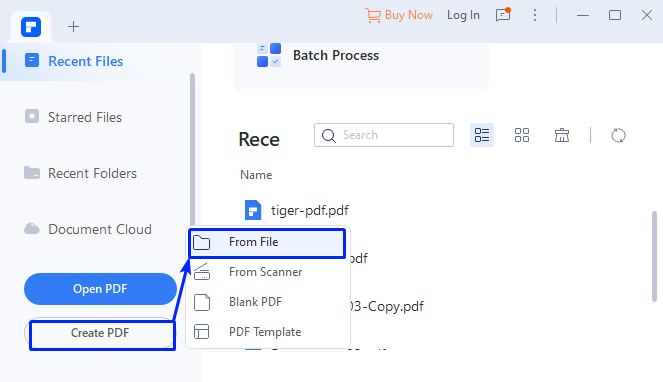Refresh the recent files list
The image size is (663, 382).
pos(618,135)
